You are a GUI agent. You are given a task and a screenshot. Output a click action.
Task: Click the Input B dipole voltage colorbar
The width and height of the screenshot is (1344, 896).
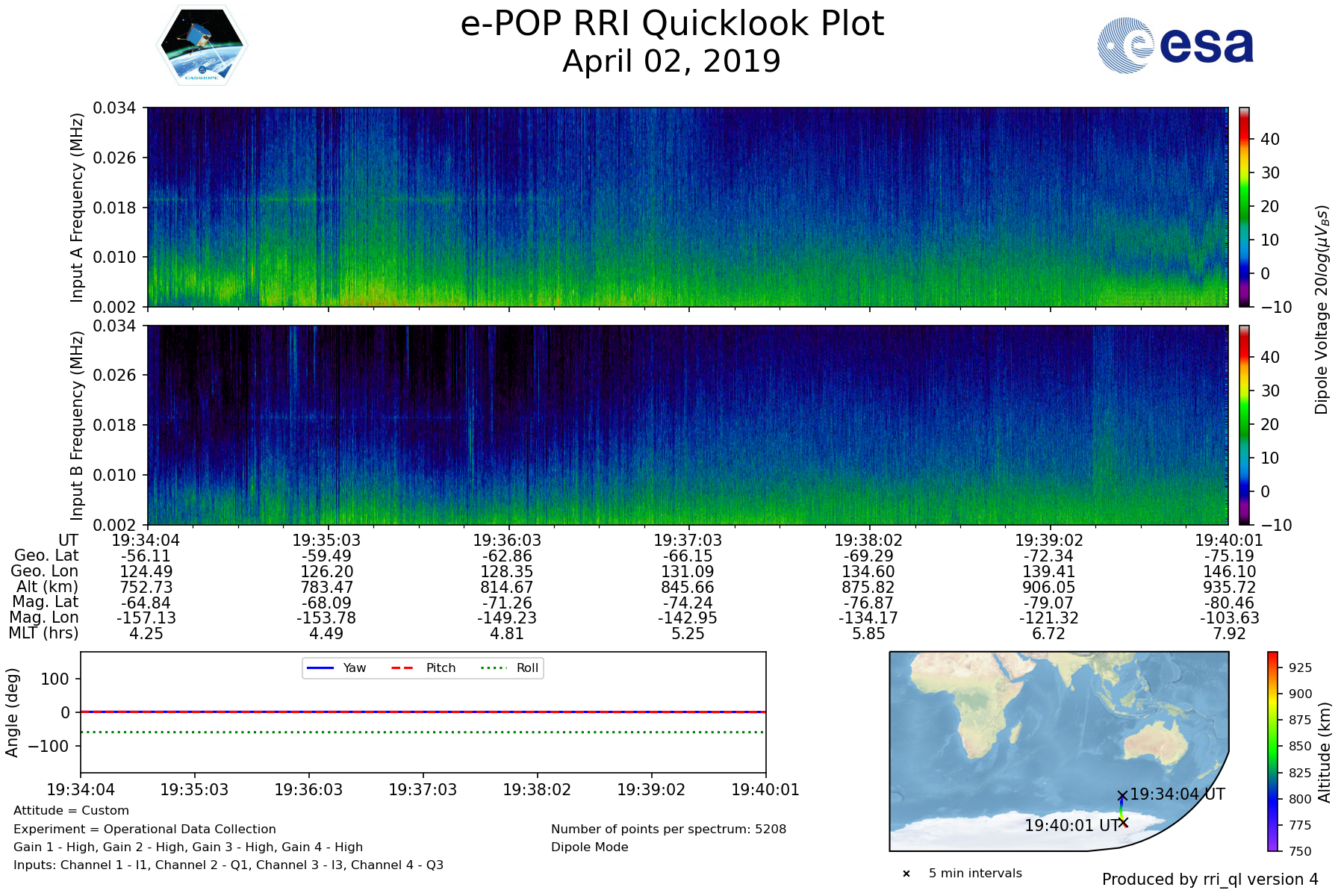coord(1245,425)
